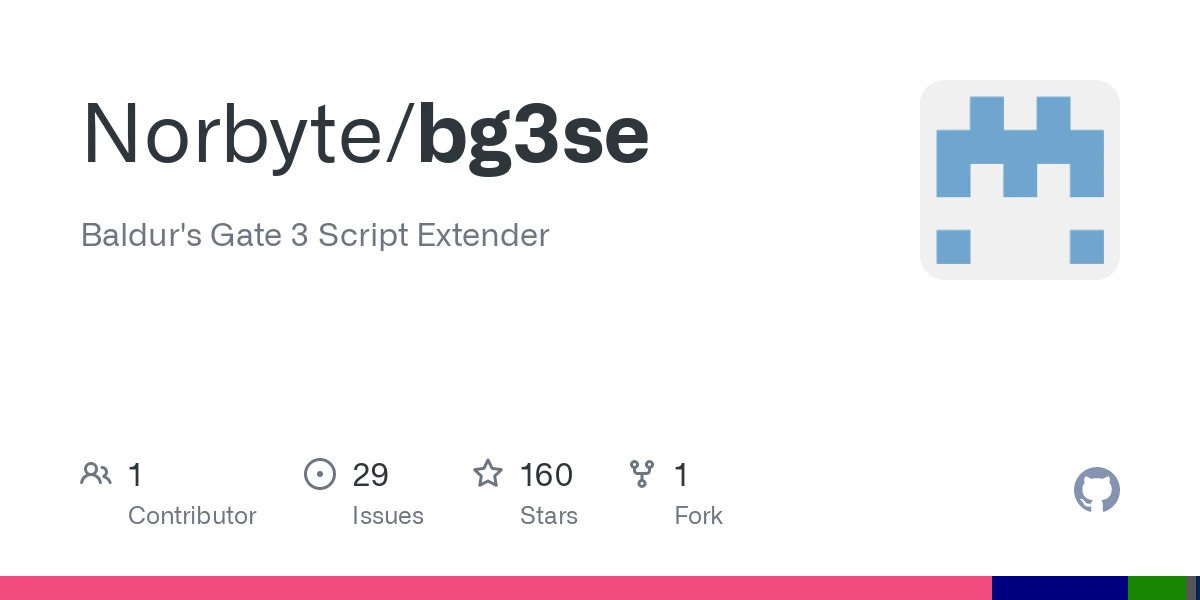
Task: Click the Stars star icon
Action: point(488,473)
